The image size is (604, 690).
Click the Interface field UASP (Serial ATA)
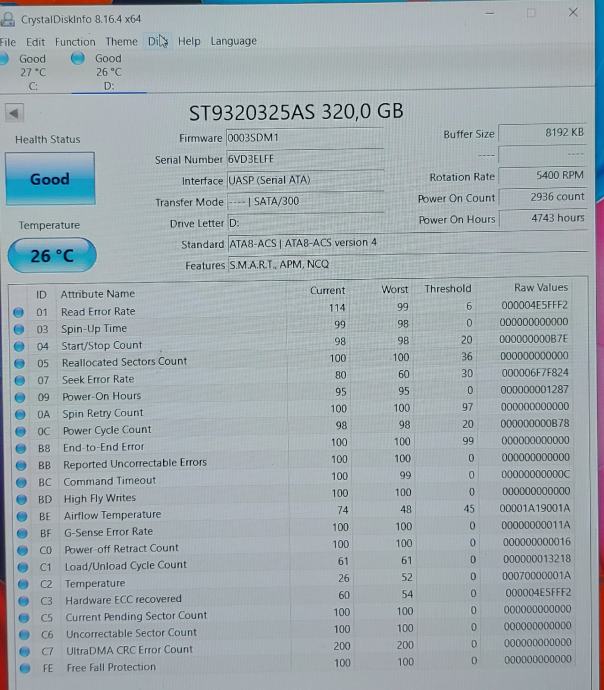pyautogui.click(x=304, y=180)
